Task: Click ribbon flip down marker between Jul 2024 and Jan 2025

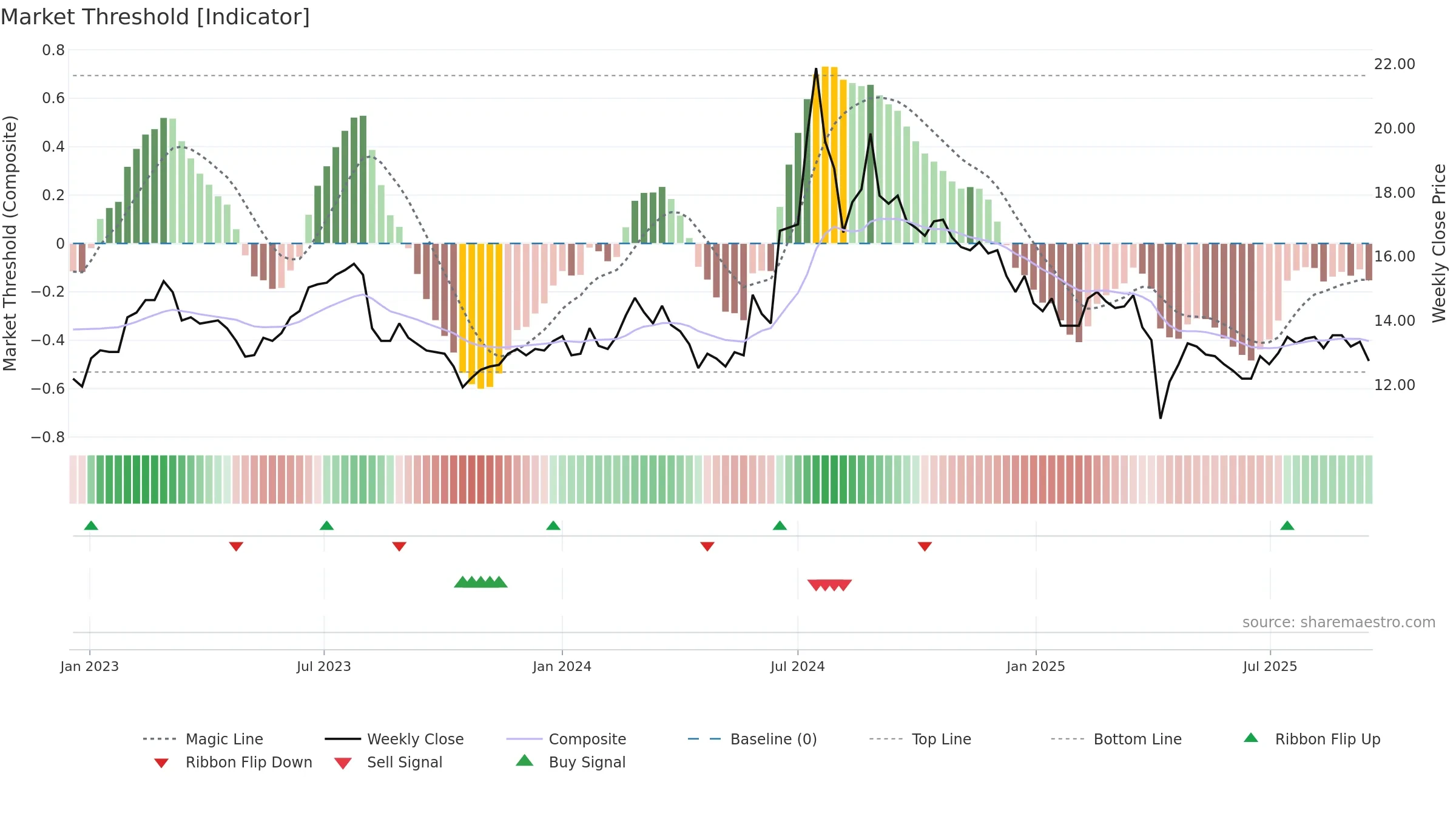Action: point(925,547)
